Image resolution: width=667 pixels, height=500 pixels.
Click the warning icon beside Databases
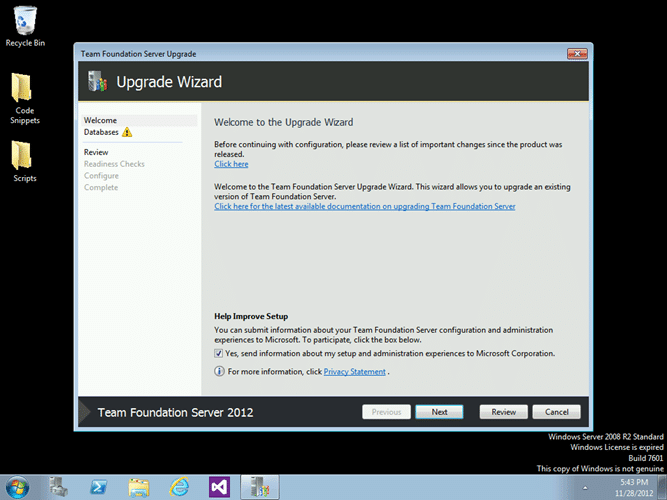tap(127, 132)
